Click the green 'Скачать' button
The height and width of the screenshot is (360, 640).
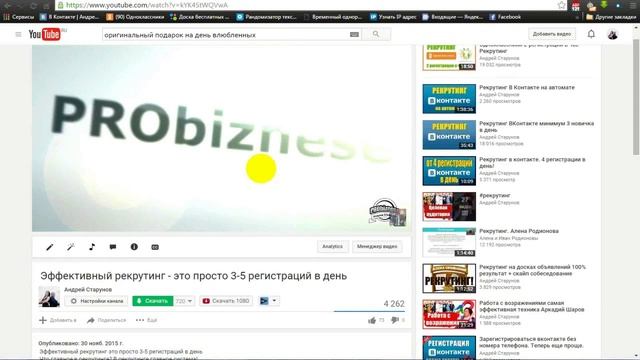(x=153, y=301)
